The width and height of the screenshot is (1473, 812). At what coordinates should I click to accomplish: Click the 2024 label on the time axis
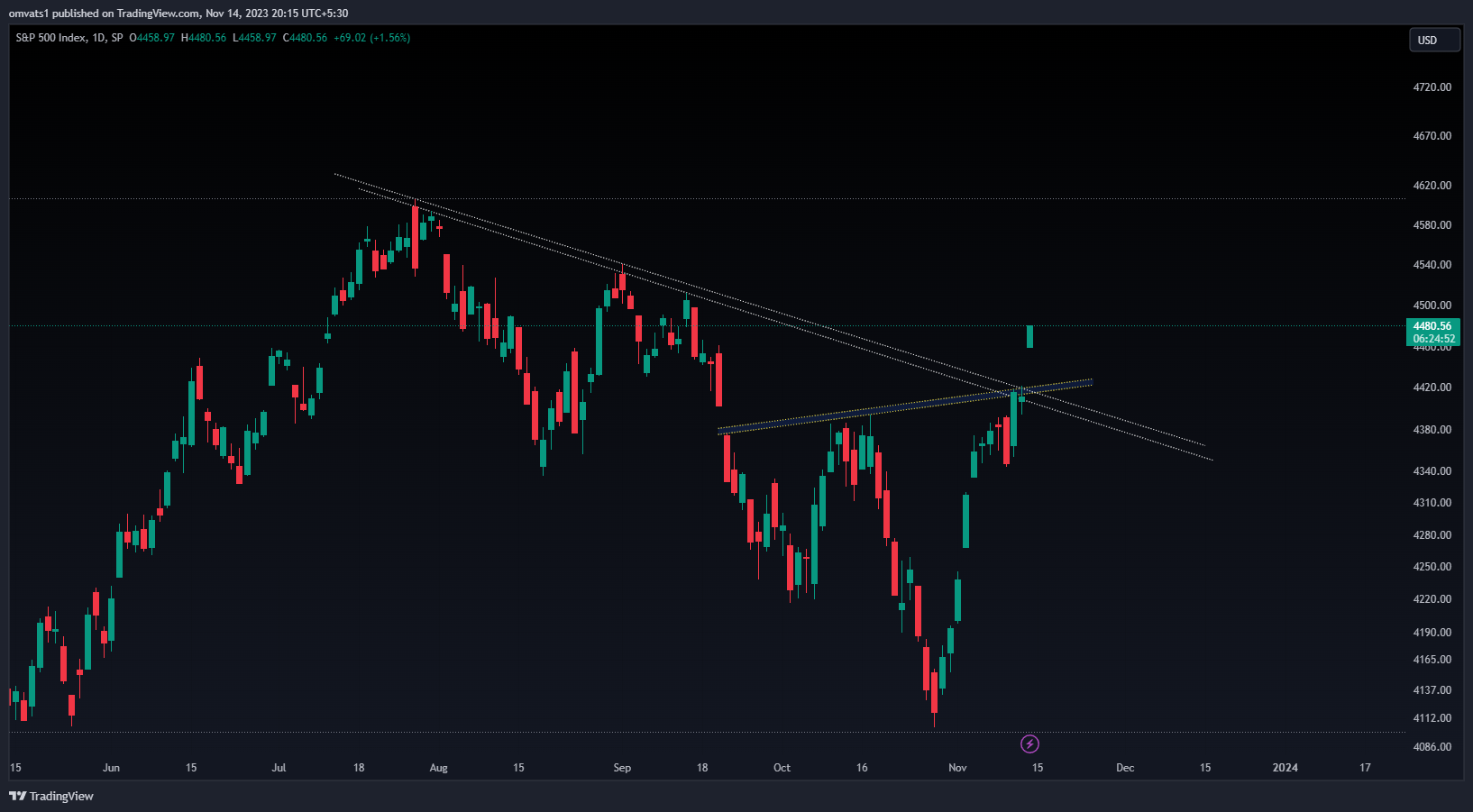click(x=1285, y=768)
